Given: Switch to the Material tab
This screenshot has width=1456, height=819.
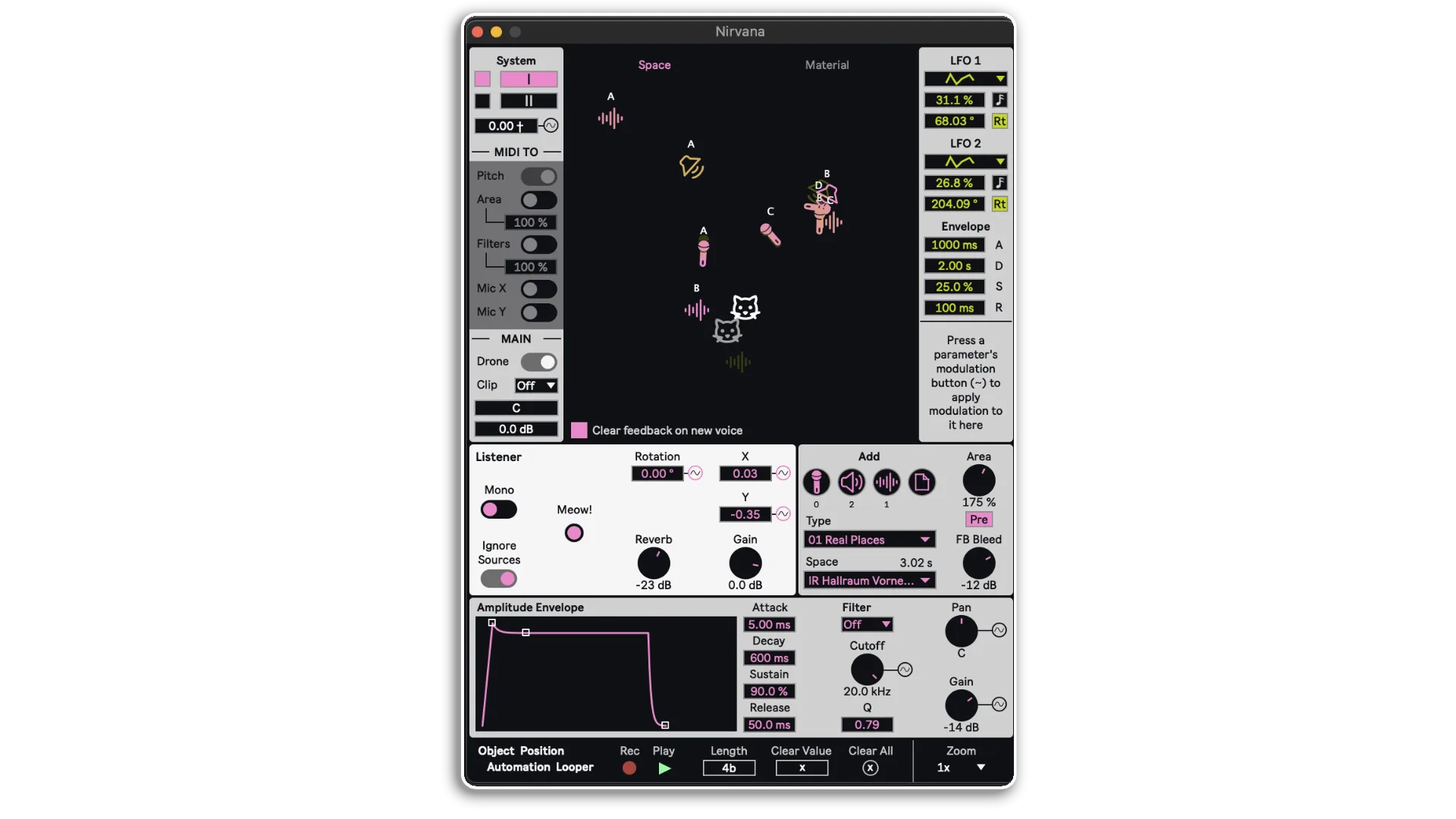Looking at the screenshot, I should pos(827,65).
